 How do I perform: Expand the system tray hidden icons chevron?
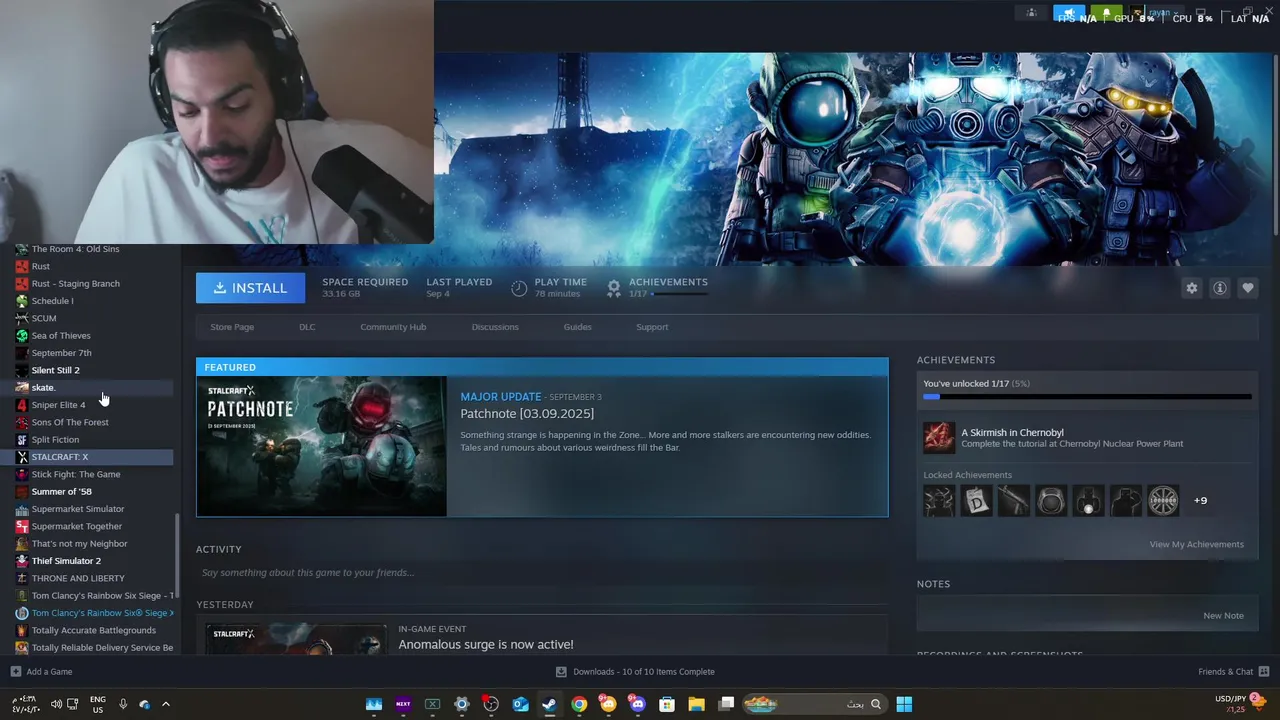pos(165,704)
